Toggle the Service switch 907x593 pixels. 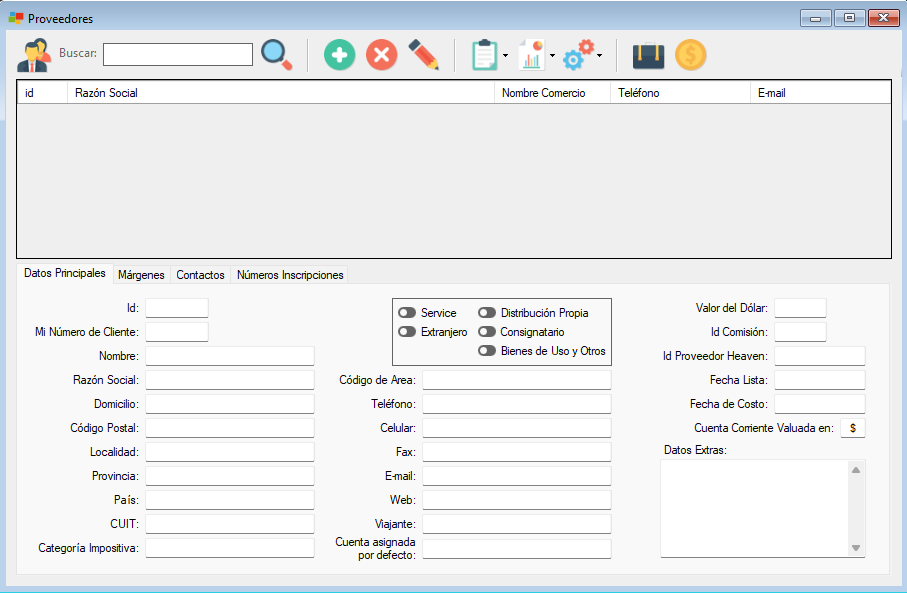point(407,313)
